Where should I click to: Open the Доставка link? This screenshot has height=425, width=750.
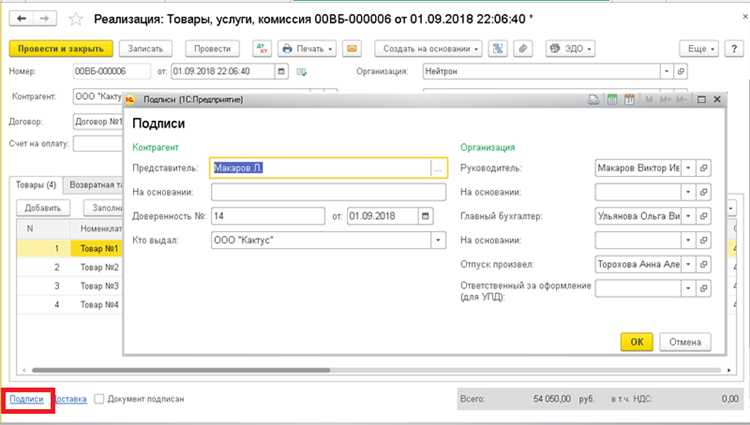[71, 399]
